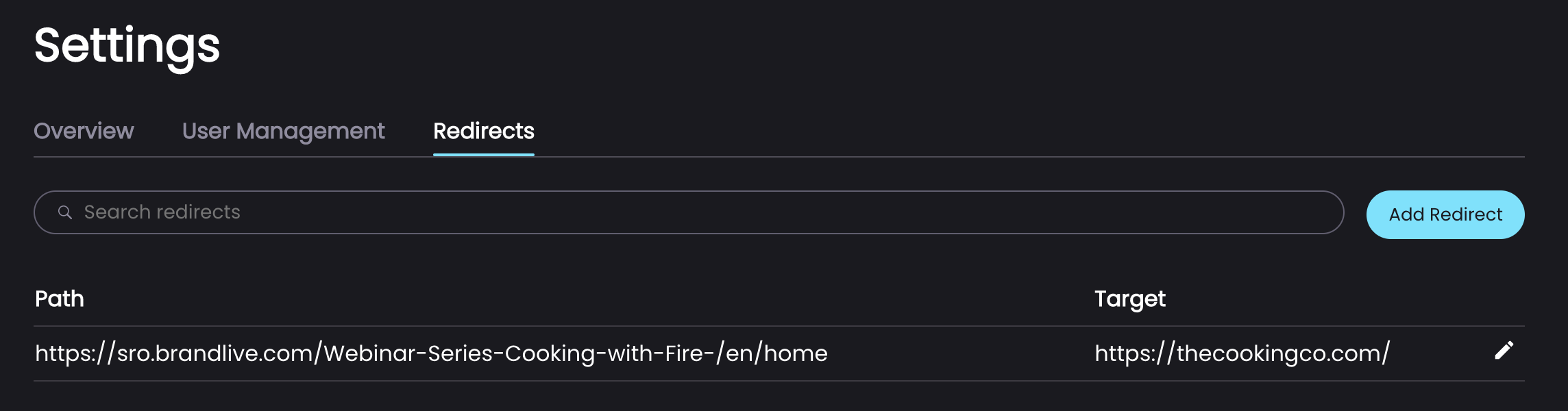Click the Settings page heading
Viewport: 1568px width, 411px height.
click(x=127, y=47)
